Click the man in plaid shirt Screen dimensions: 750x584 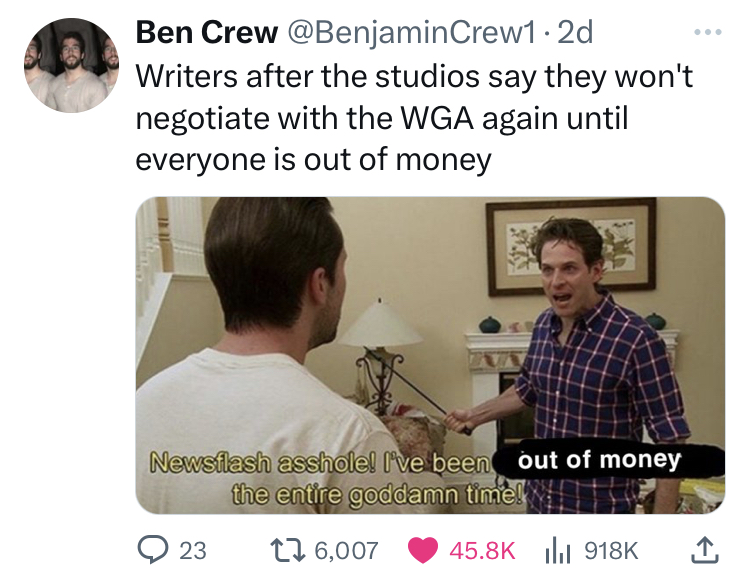click(598, 366)
